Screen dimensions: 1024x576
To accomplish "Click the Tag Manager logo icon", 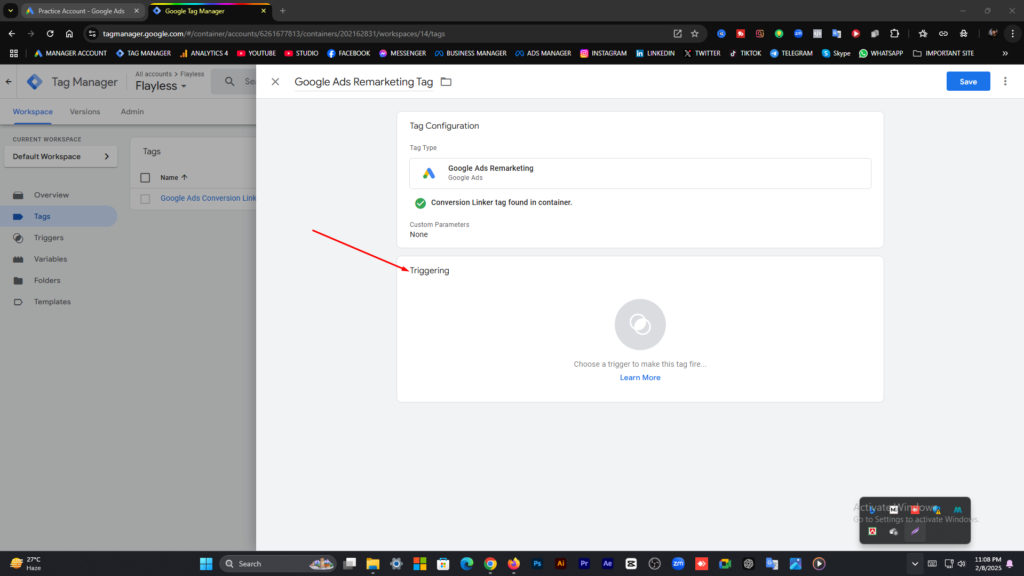I will point(35,82).
